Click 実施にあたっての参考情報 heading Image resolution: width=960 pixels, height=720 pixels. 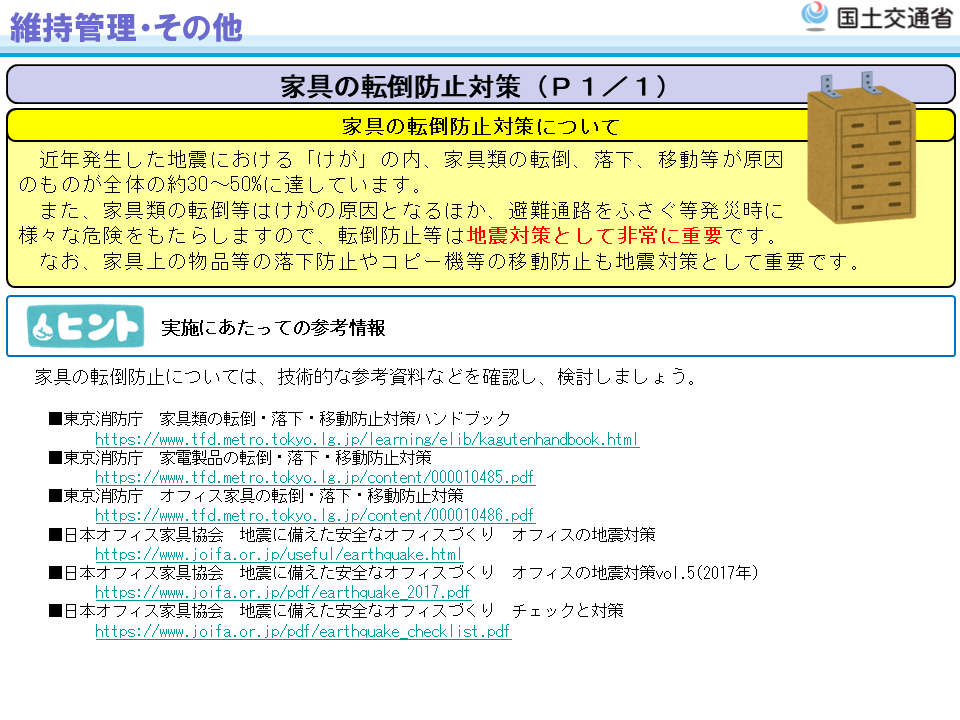(x=273, y=328)
